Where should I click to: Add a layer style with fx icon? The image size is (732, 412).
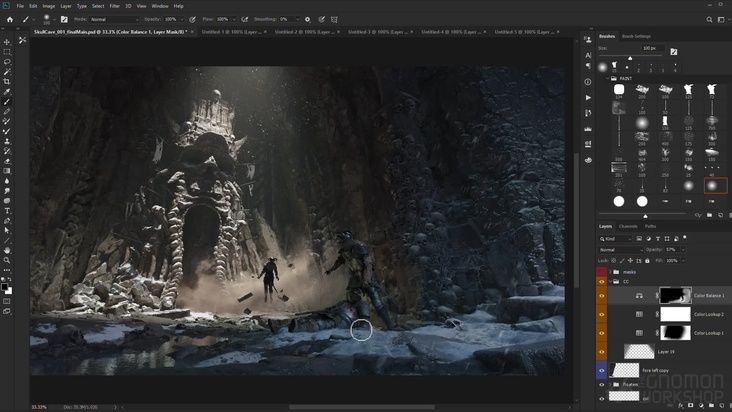pos(681,406)
